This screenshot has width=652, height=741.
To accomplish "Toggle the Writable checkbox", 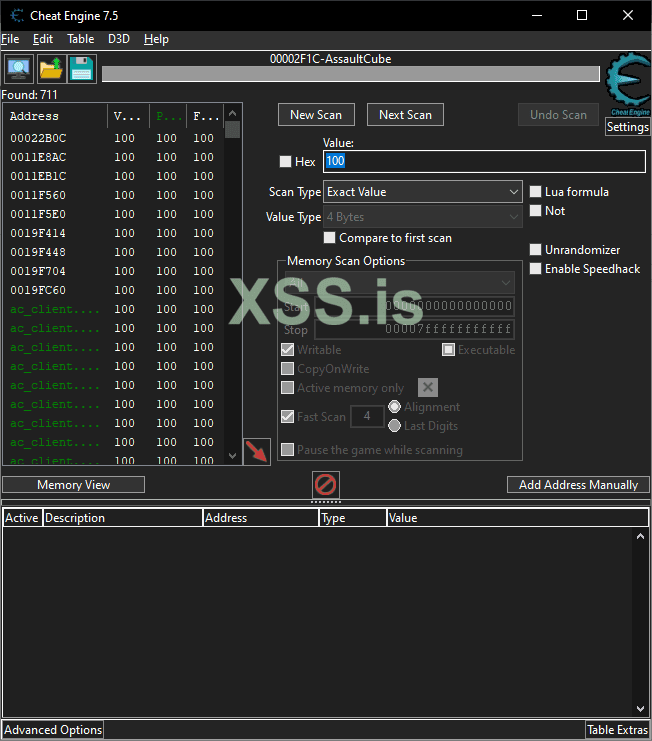I will [x=287, y=350].
